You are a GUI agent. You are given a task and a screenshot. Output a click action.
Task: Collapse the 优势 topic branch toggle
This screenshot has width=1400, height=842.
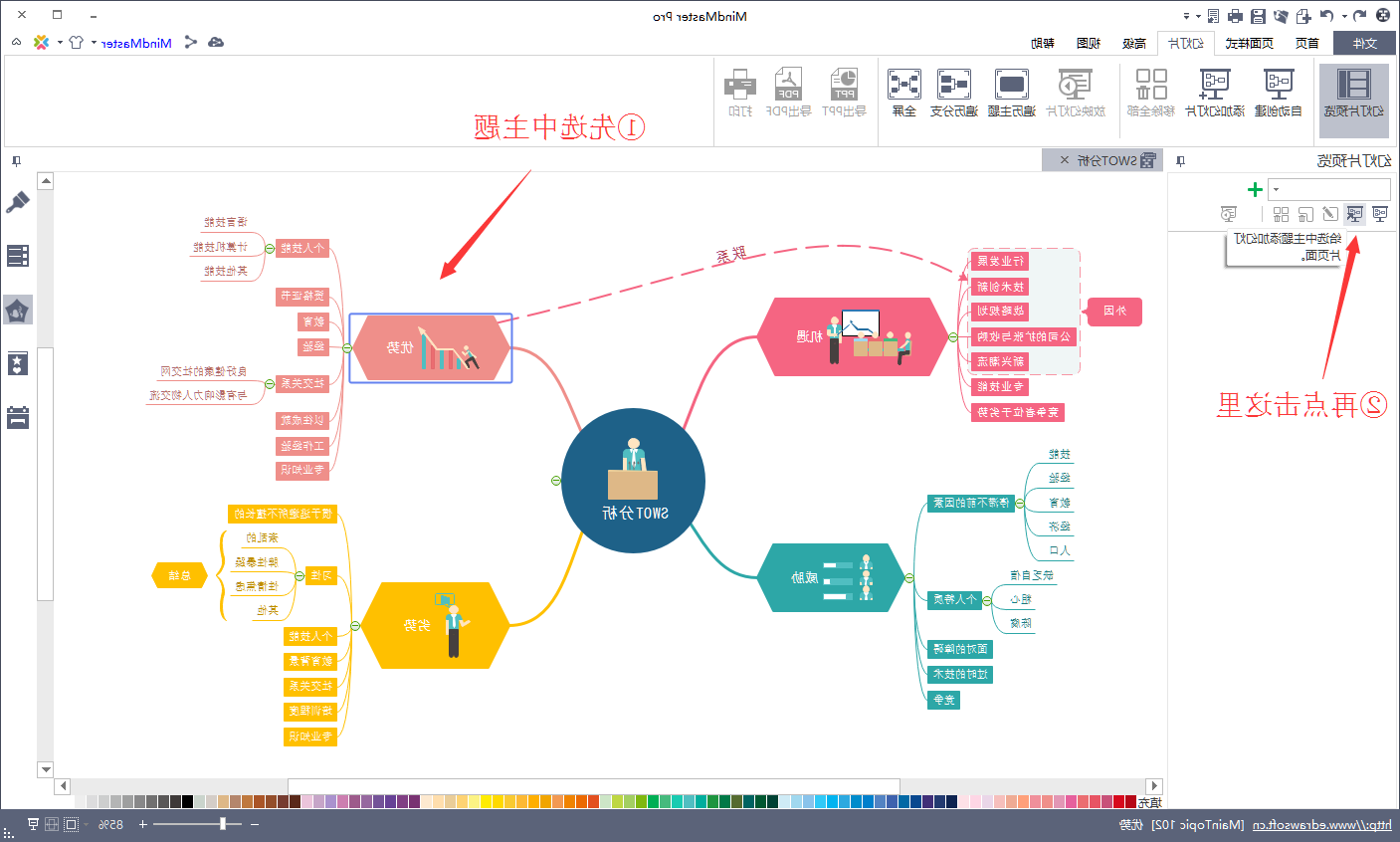pos(346,348)
